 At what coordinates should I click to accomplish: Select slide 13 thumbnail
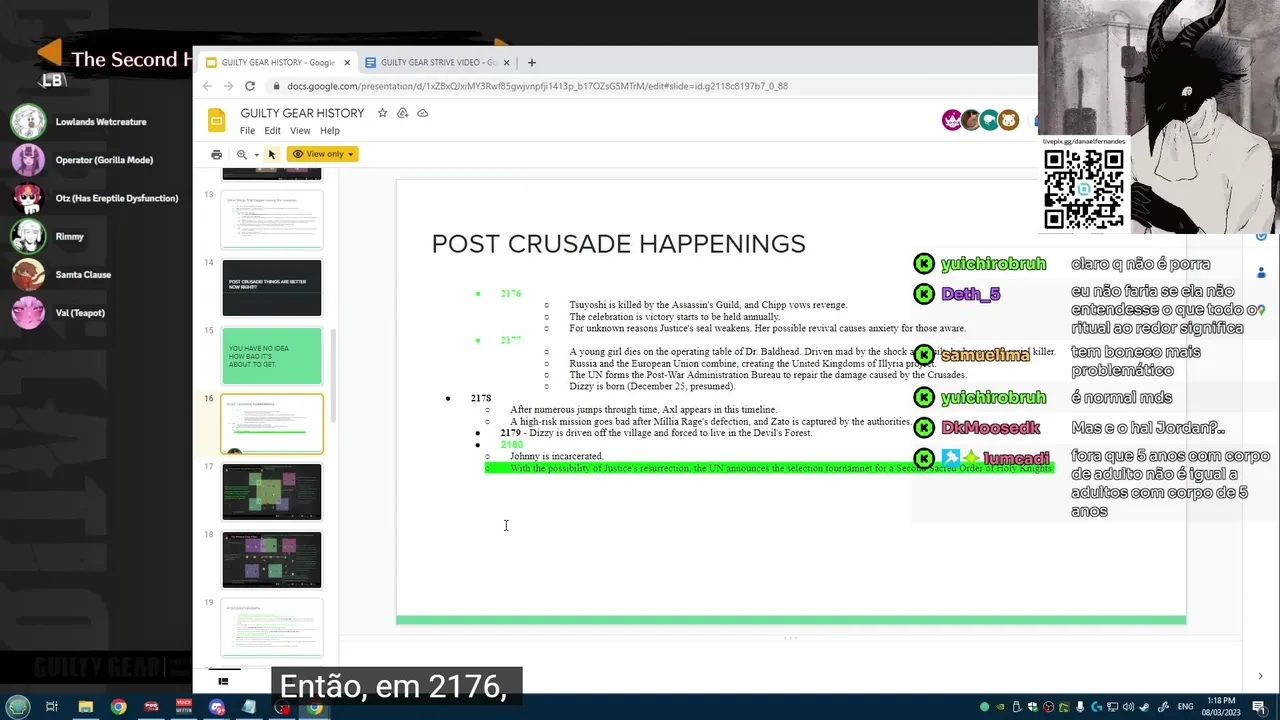tap(272, 218)
